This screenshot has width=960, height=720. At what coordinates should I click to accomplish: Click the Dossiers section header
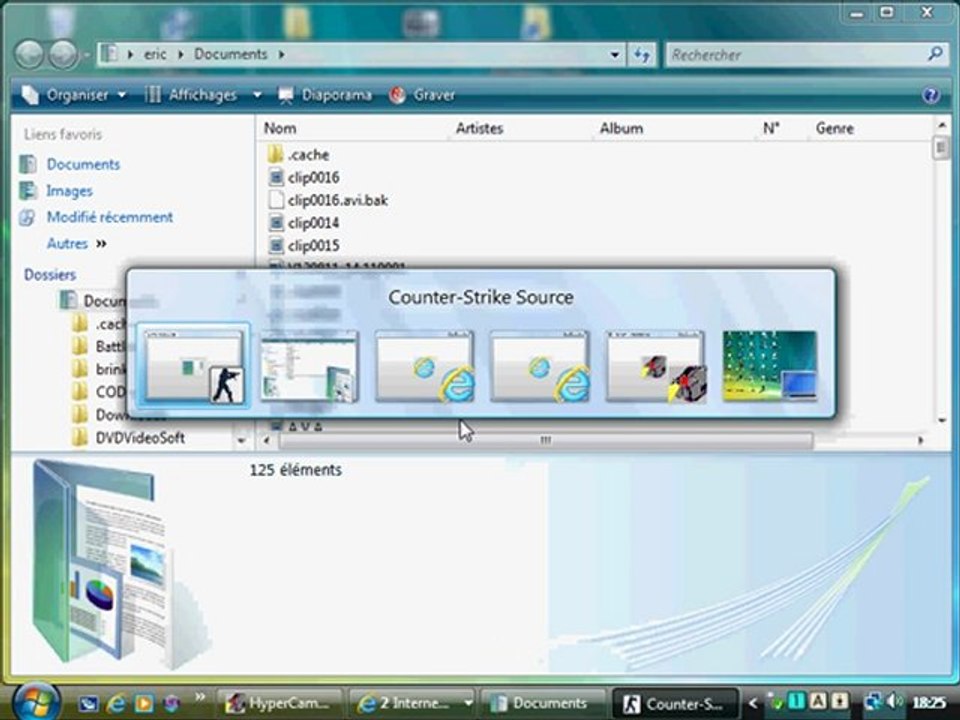click(50, 275)
